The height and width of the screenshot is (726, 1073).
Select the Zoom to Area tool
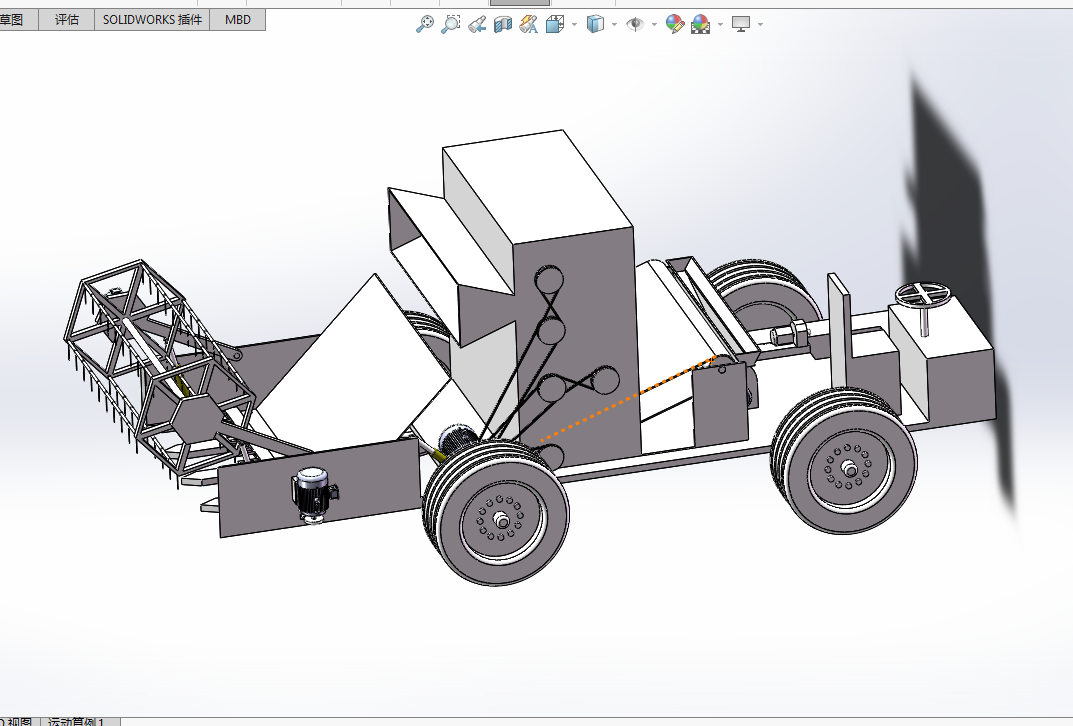pyautogui.click(x=451, y=24)
